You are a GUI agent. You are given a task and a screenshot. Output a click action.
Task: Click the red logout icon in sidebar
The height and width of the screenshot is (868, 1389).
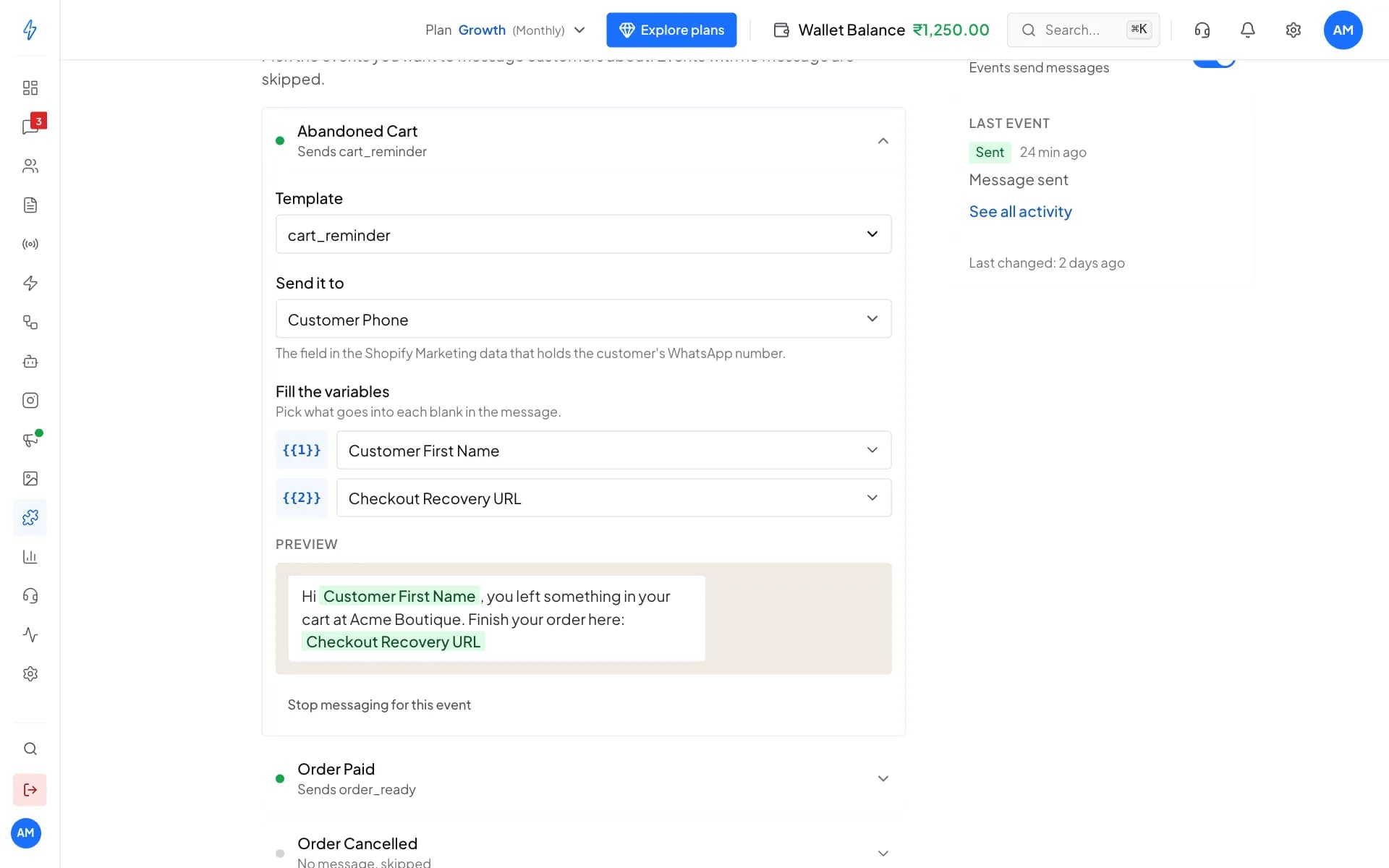[x=30, y=789]
